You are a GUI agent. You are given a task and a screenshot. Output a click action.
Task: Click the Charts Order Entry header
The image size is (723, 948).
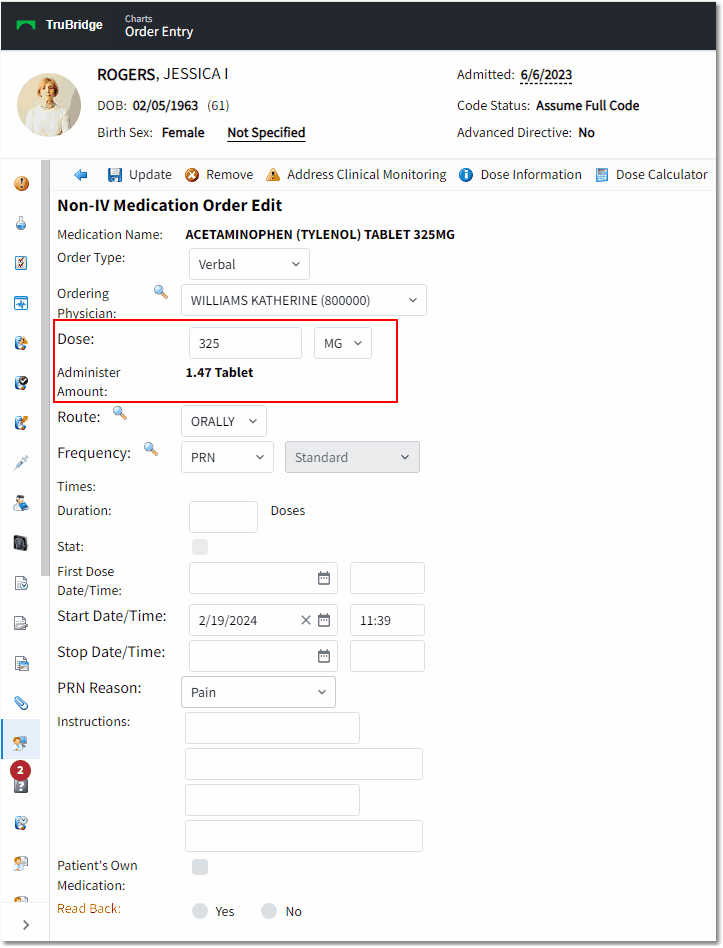coord(159,26)
